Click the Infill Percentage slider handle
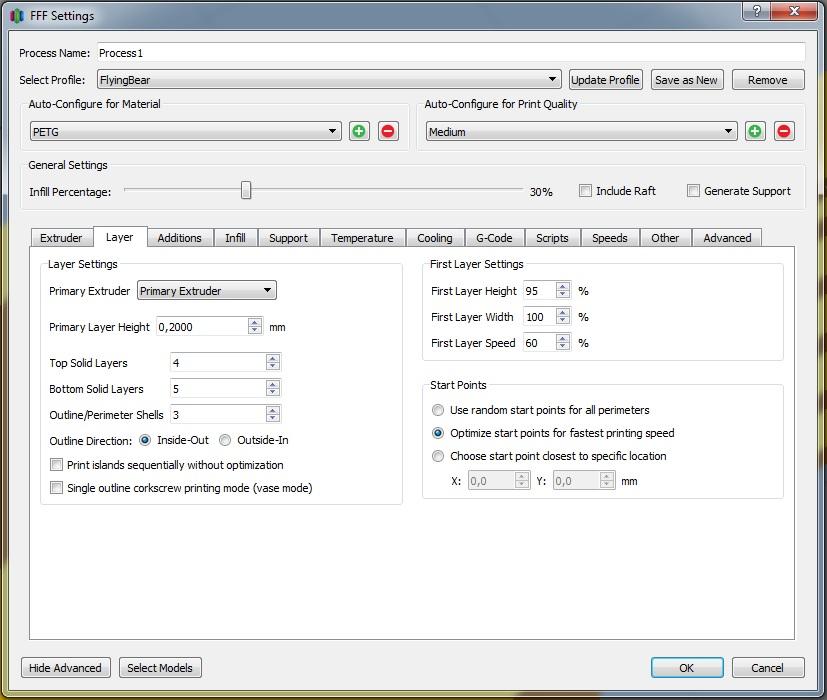Image resolution: width=827 pixels, height=700 pixels. pyautogui.click(x=246, y=191)
